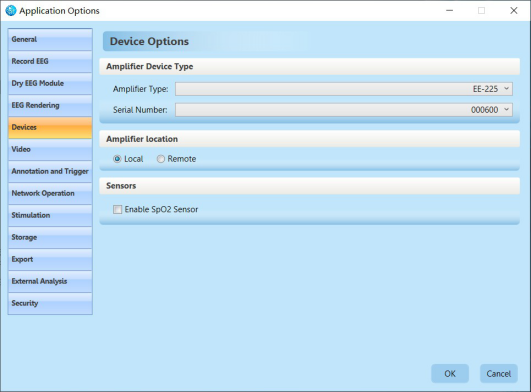531x392 pixels.
Task: Open the Stimulation options tab
Action: (50, 216)
